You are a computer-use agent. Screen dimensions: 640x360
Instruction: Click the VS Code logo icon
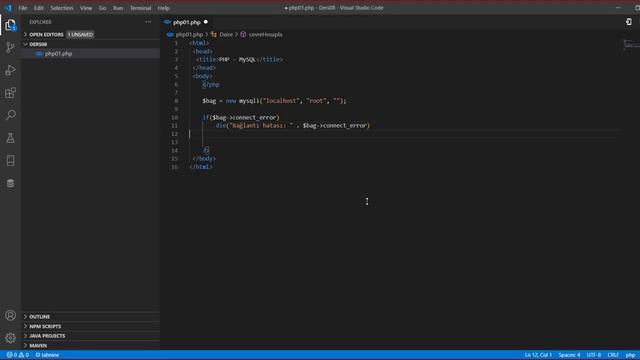click(x=8, y=8)
